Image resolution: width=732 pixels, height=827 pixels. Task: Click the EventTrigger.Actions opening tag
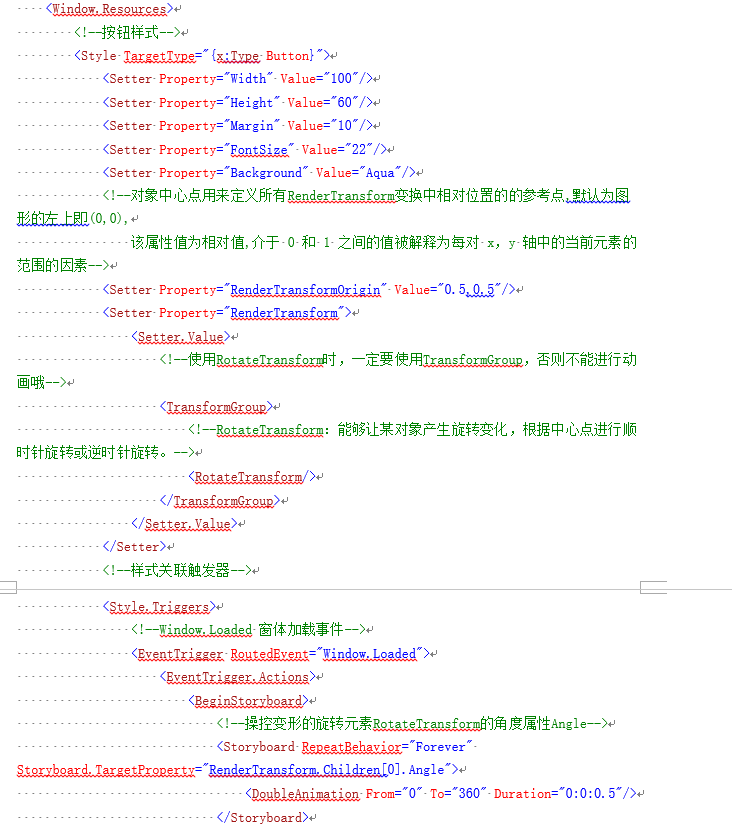tap(238, 677)
